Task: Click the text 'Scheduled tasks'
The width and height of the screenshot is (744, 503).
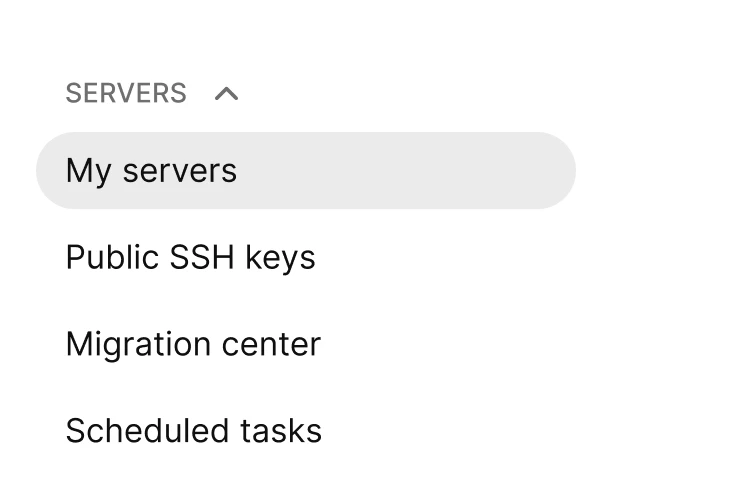Action: (x=193, y=431)
